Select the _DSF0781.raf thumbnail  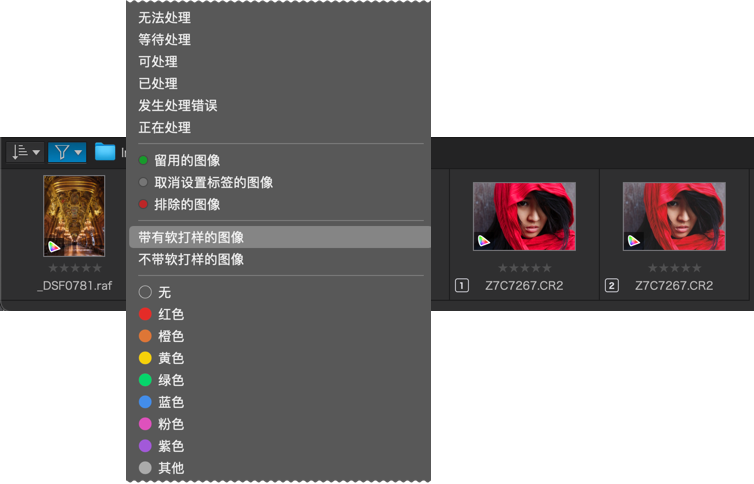click(x=74, y=216)
